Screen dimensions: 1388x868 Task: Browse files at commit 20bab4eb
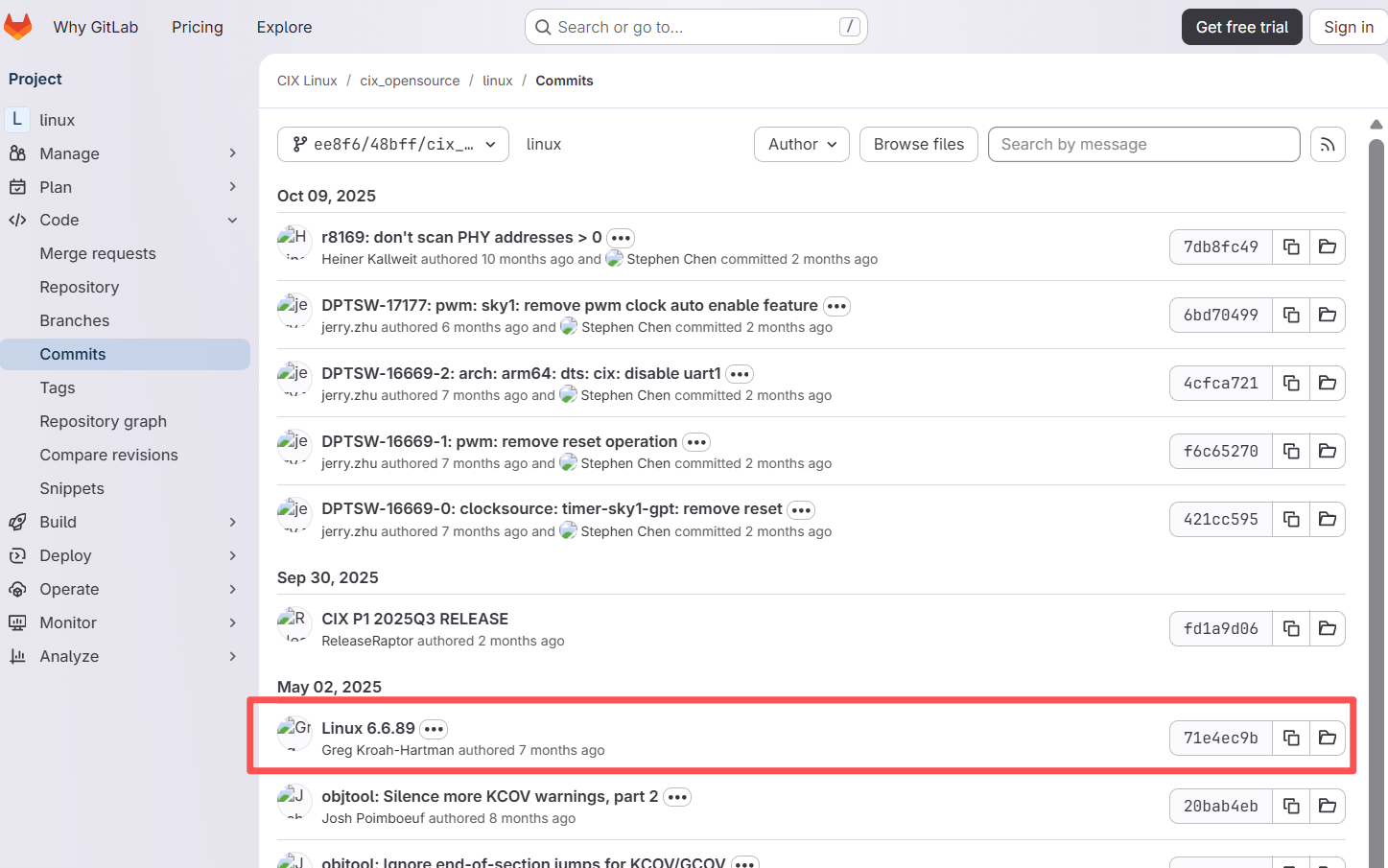[1328, 807]
